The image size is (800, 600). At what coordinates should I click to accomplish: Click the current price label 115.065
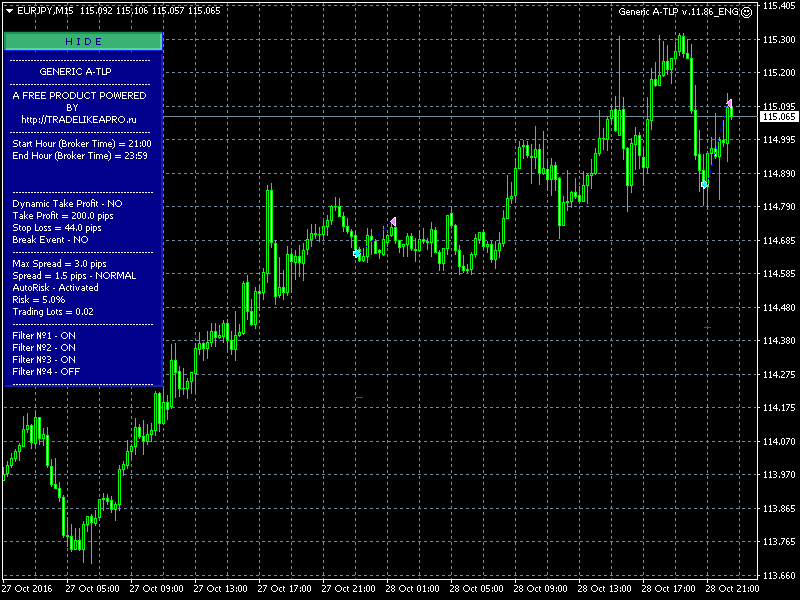pyautogui.click(x=780, y=117)
